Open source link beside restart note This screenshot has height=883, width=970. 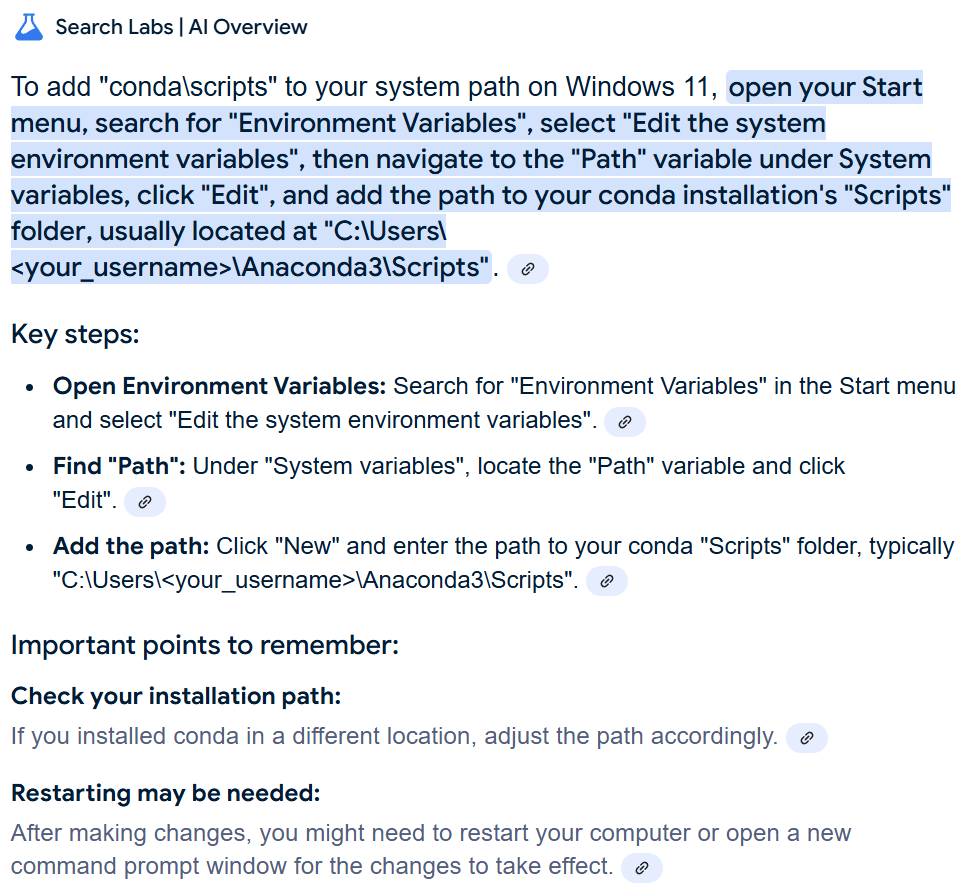[x=642, y=867]
